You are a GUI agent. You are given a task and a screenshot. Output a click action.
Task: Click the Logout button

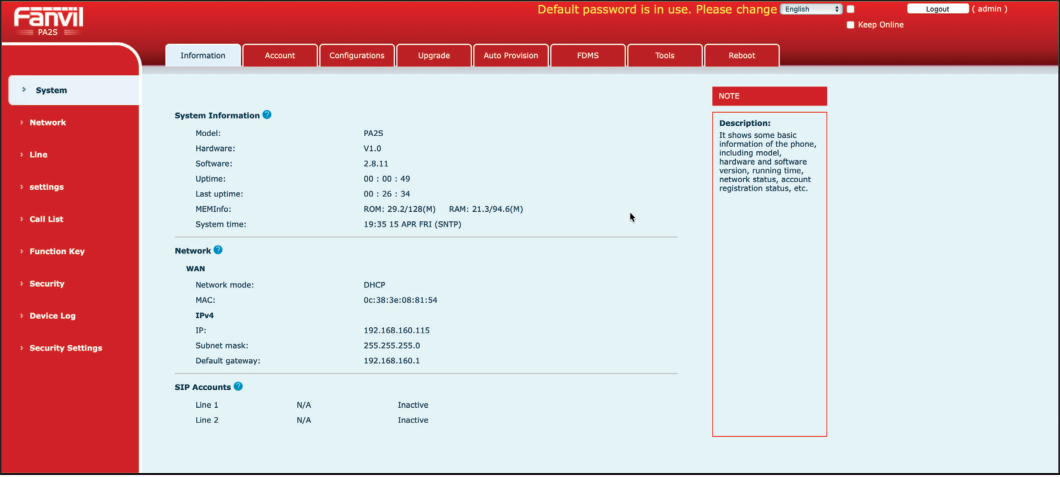pyautogui.click(x=938, y=9)
